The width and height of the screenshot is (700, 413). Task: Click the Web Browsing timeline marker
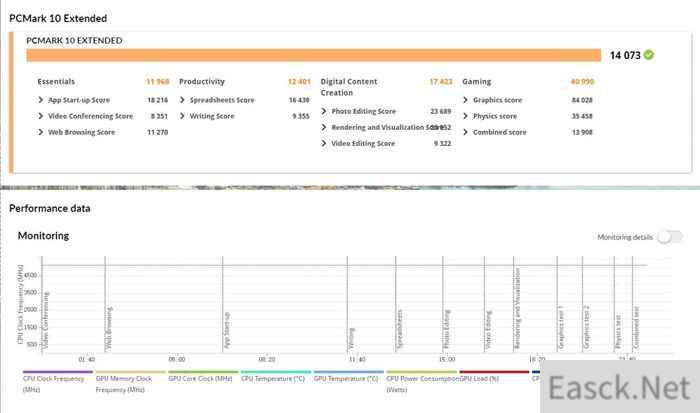coord(109,328)
